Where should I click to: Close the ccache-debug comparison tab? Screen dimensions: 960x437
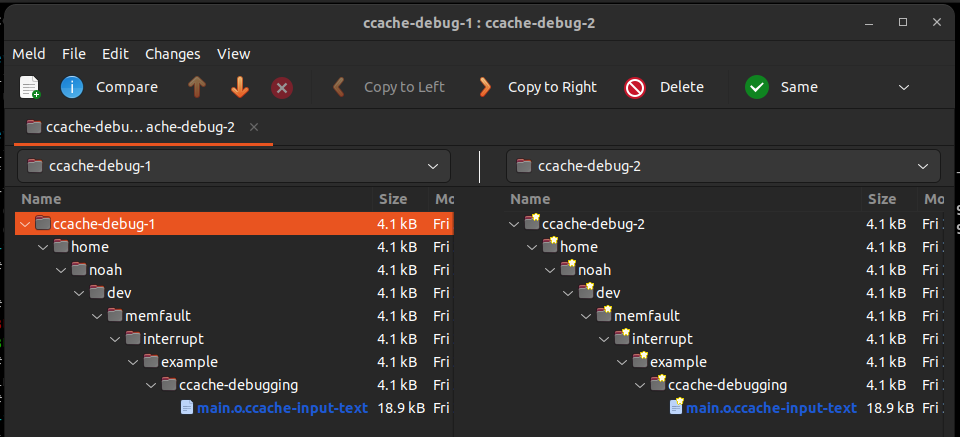(x=254, y=127)
